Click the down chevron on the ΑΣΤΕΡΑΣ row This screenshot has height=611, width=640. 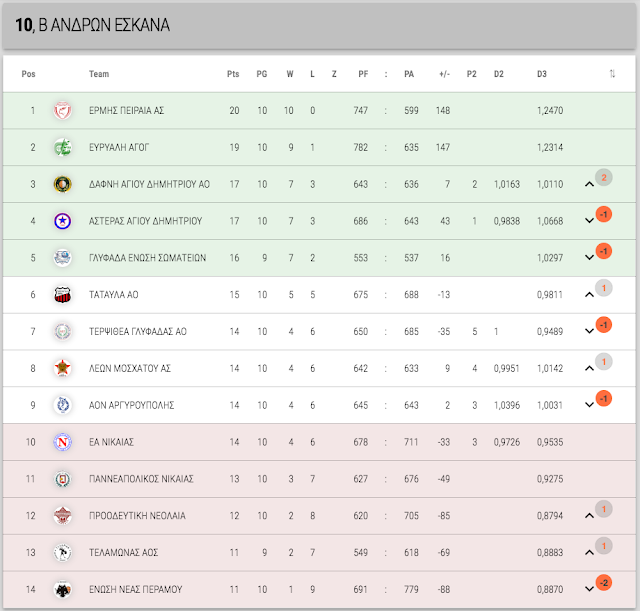click(589, 221)
